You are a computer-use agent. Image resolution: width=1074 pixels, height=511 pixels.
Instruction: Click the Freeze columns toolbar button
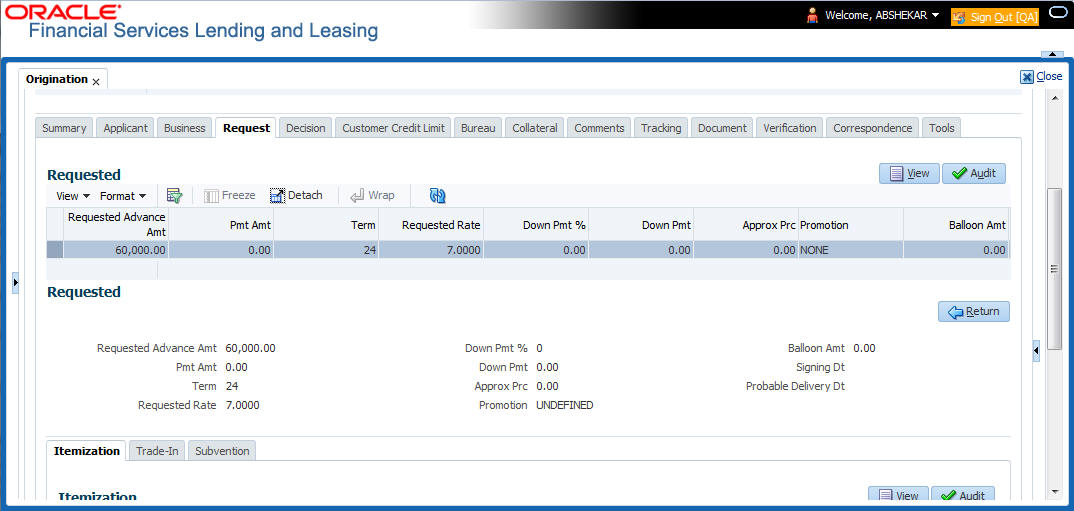click(229, 196)
